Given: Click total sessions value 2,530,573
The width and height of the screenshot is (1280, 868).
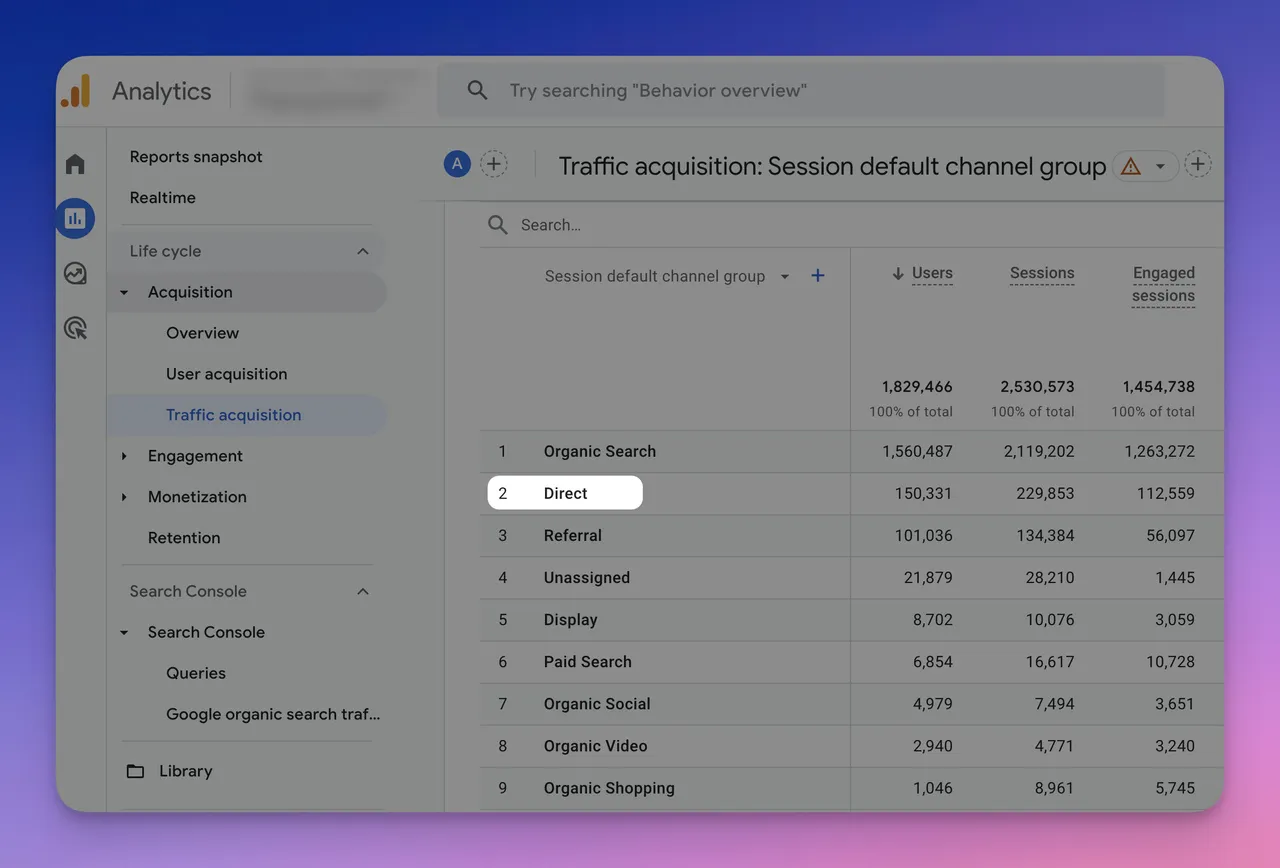Looking at the screenshot, I should click(x=1037, y=387).
